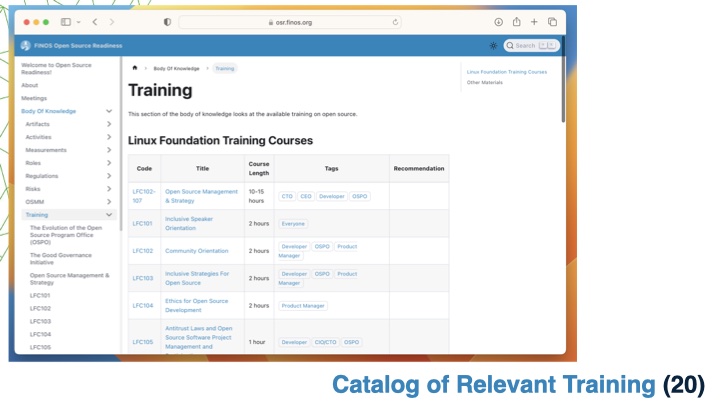The image size is (720, 405).
Task: Expand the Regulations section chevron
Action: point(109,176)
